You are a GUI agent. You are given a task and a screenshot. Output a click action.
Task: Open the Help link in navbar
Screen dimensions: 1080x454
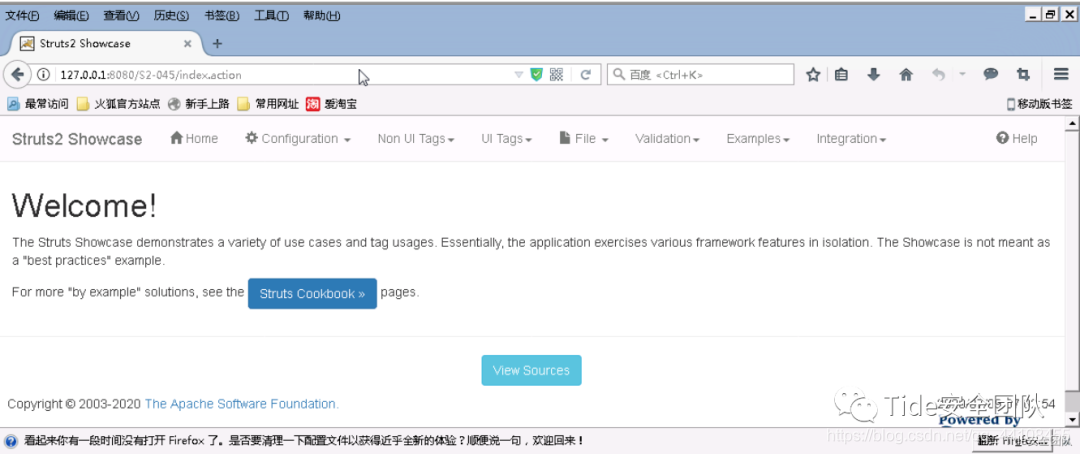1017,138
